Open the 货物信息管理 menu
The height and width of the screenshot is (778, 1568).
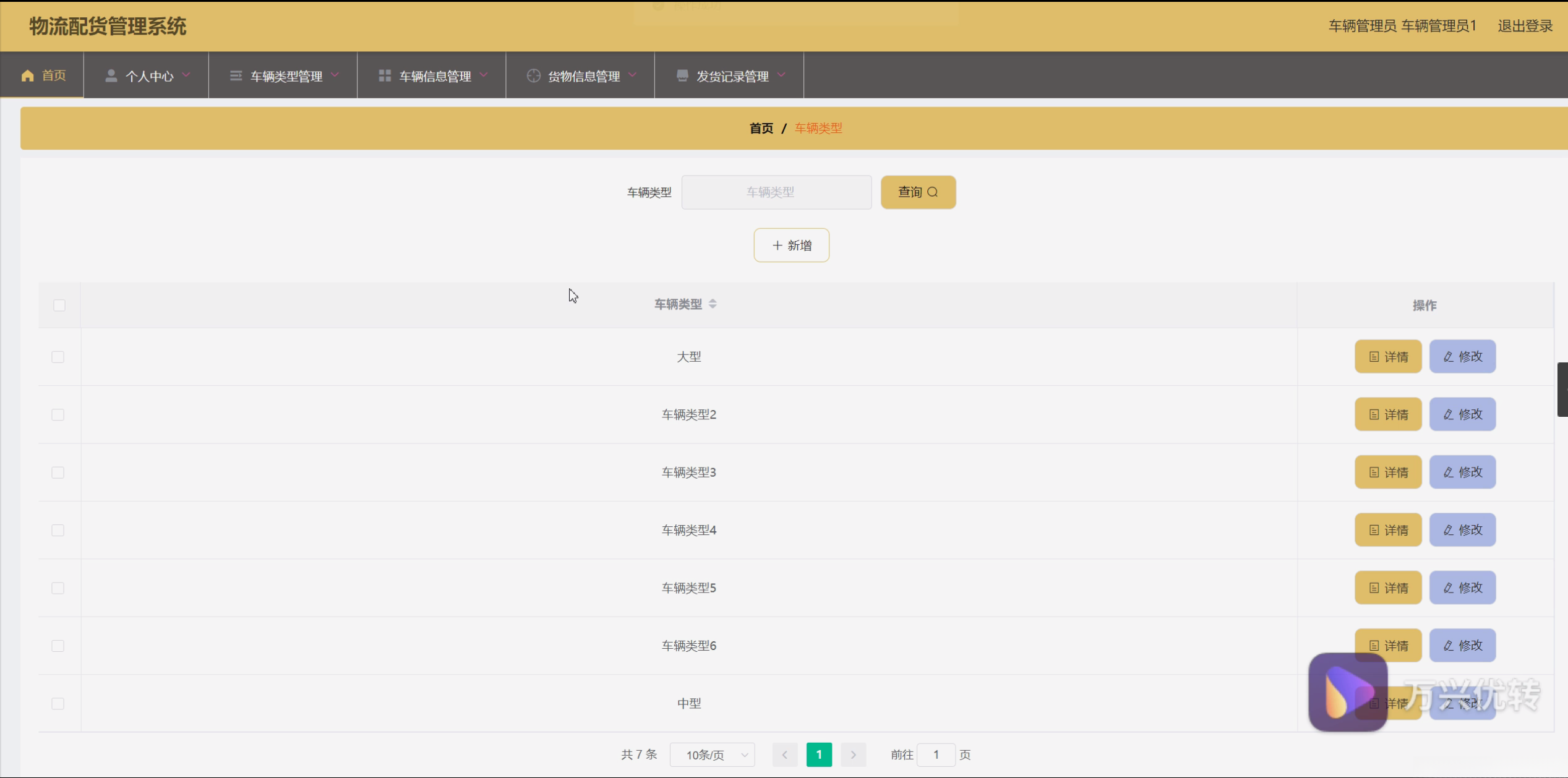[x=583, y=76]
